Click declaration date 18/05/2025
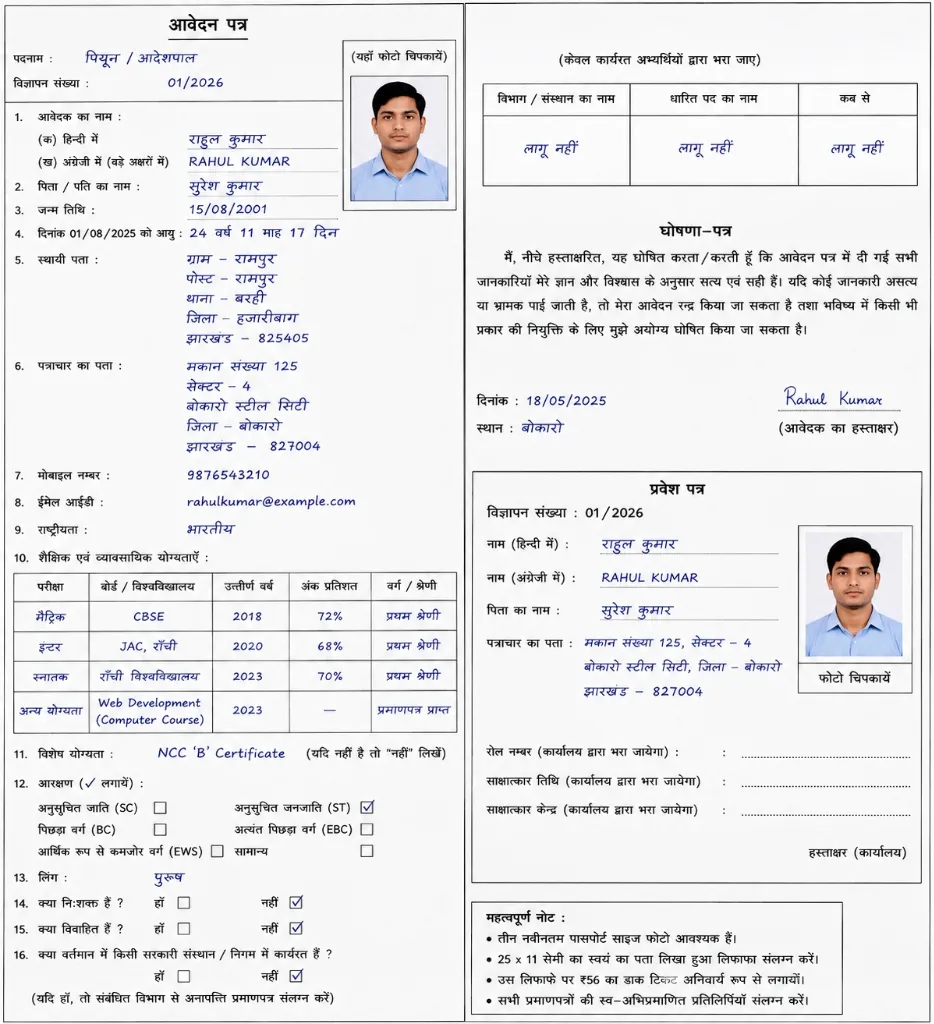The height and width of the screenshot is (1024, 934). click(x=566, y=401)
